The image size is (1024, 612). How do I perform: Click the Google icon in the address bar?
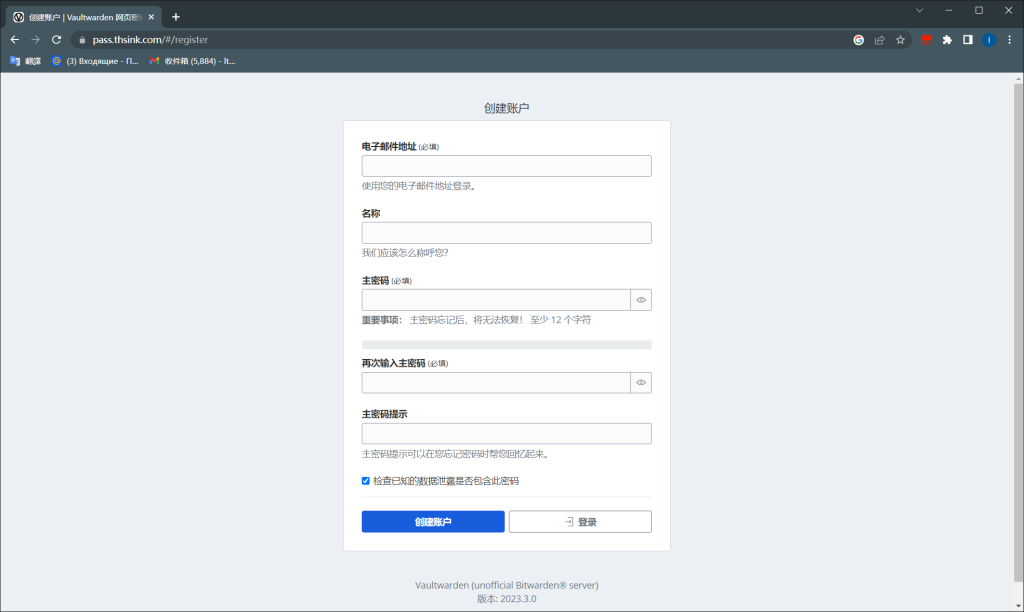857,39
